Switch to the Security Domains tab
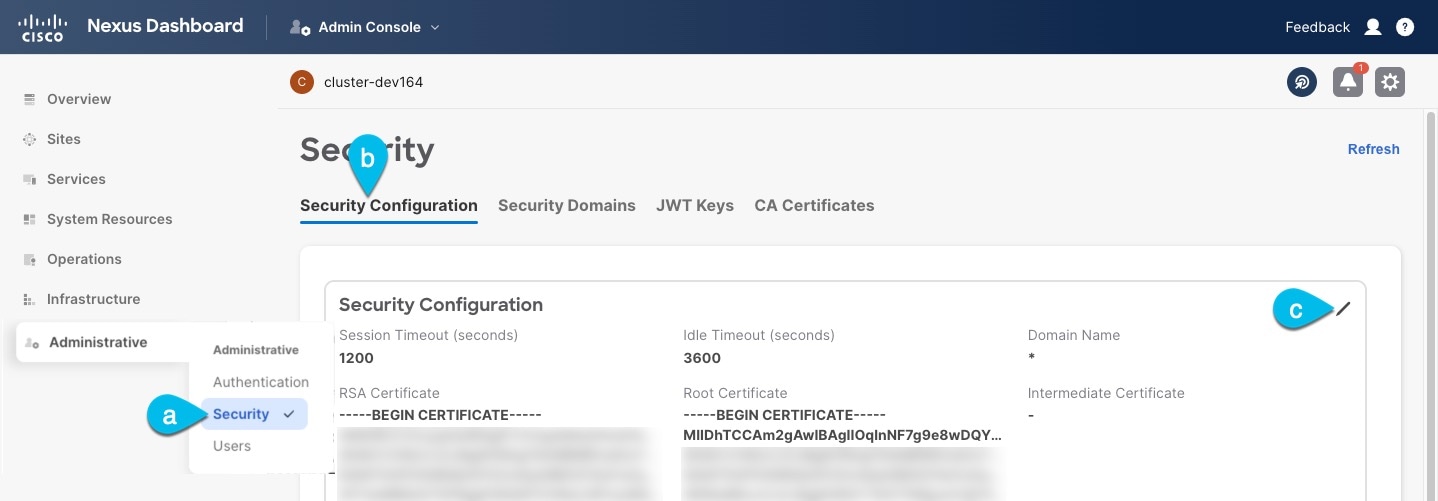 coord(567,205)
